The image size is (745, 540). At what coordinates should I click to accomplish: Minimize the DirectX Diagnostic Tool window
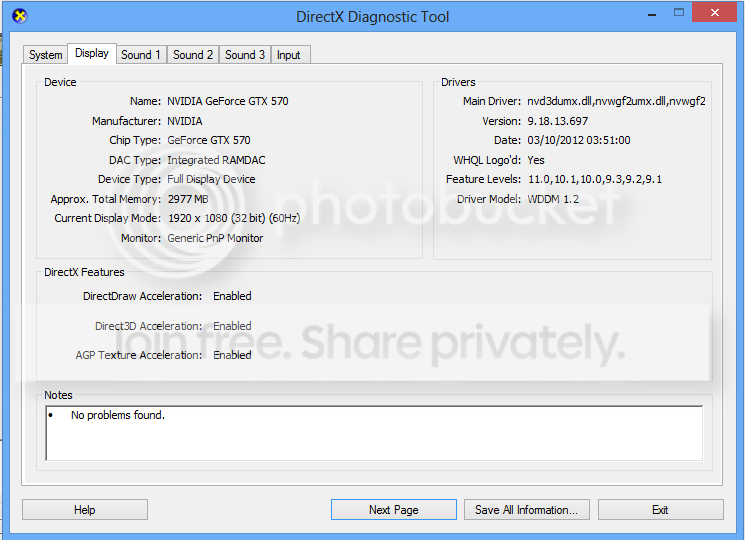pyautogui.click(x=652, y=13)
